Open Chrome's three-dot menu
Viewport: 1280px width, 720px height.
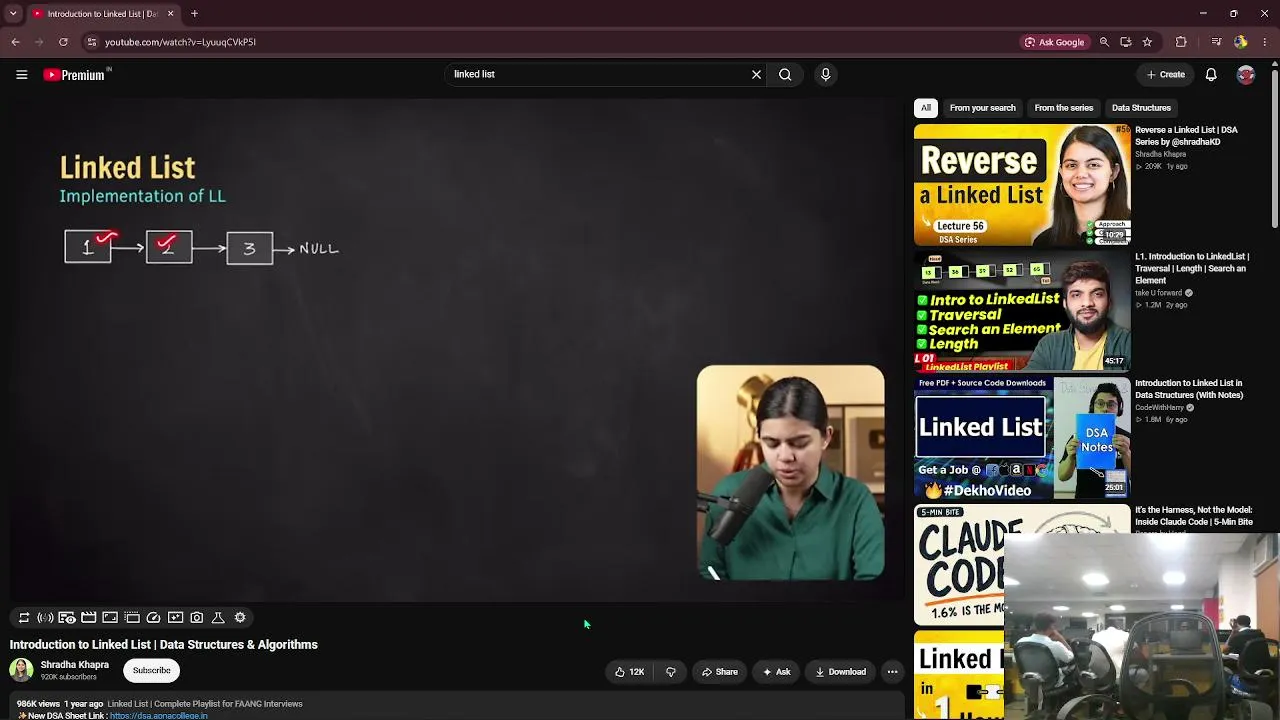[x=1266, y=42]
